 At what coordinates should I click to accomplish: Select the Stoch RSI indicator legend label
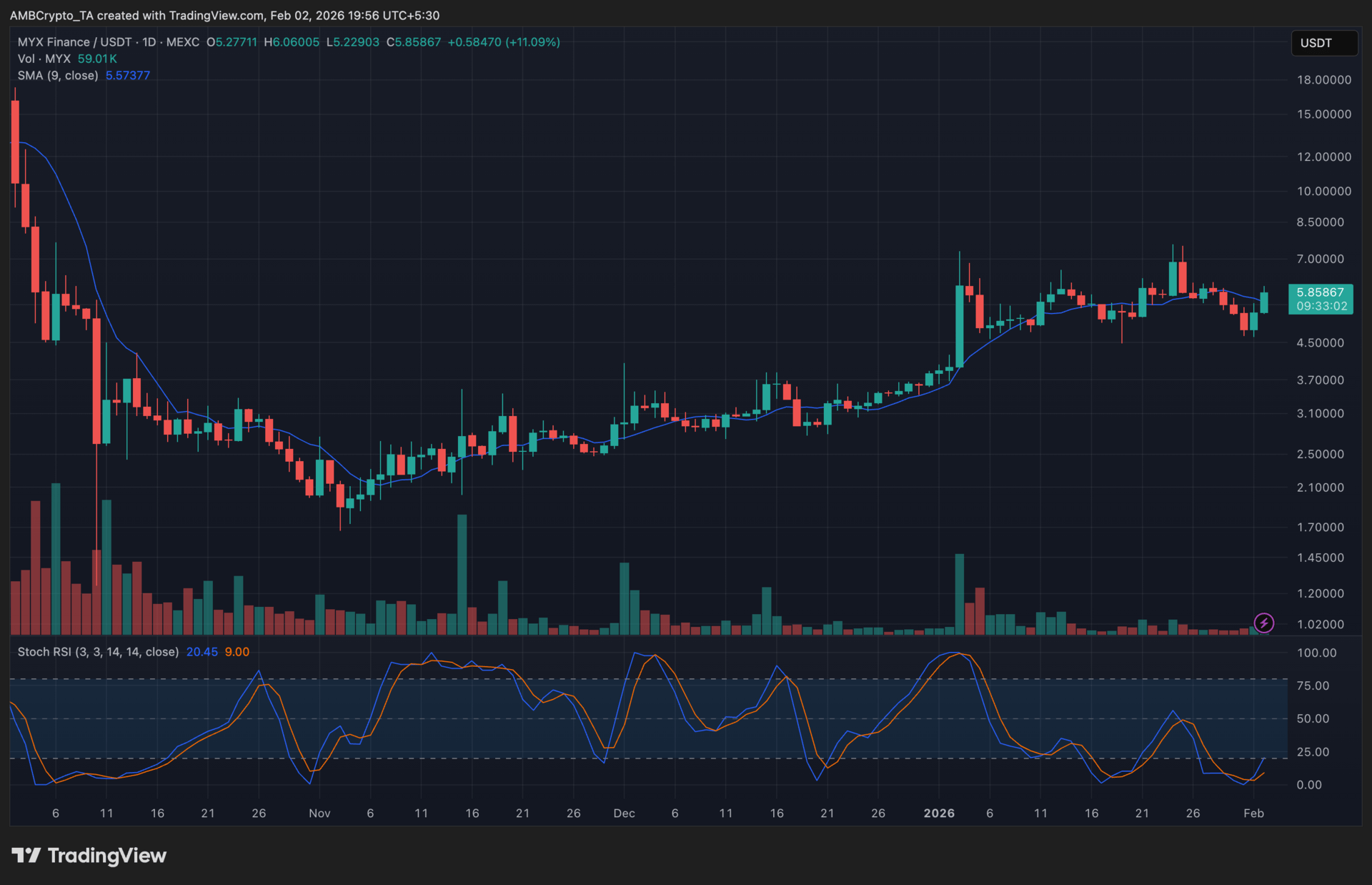coord(98,652)
